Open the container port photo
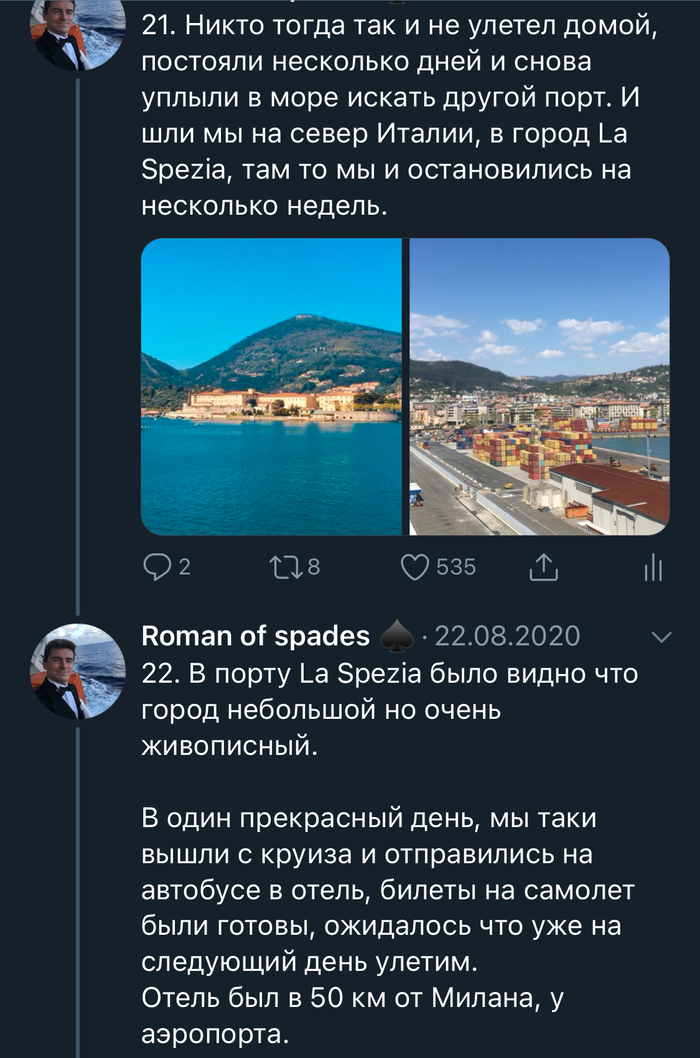Viewport: 700px width, 1058px height. pyautogui.click(x=539, y=386)
